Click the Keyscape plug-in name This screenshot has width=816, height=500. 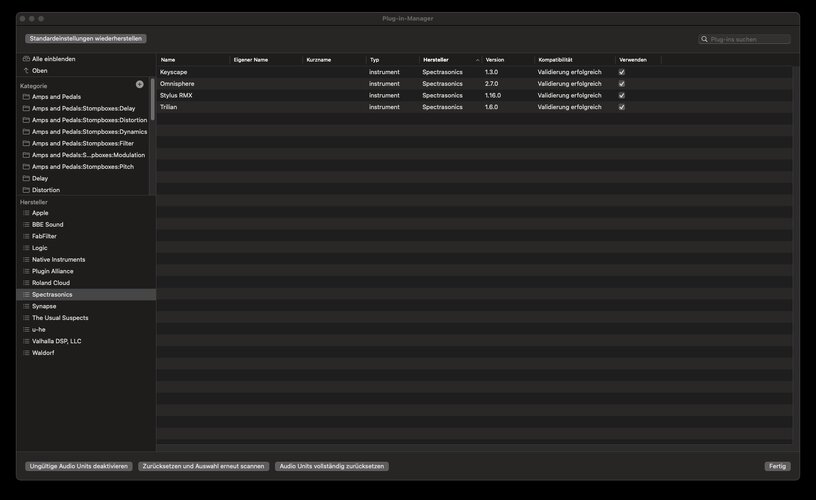point(173,72)
